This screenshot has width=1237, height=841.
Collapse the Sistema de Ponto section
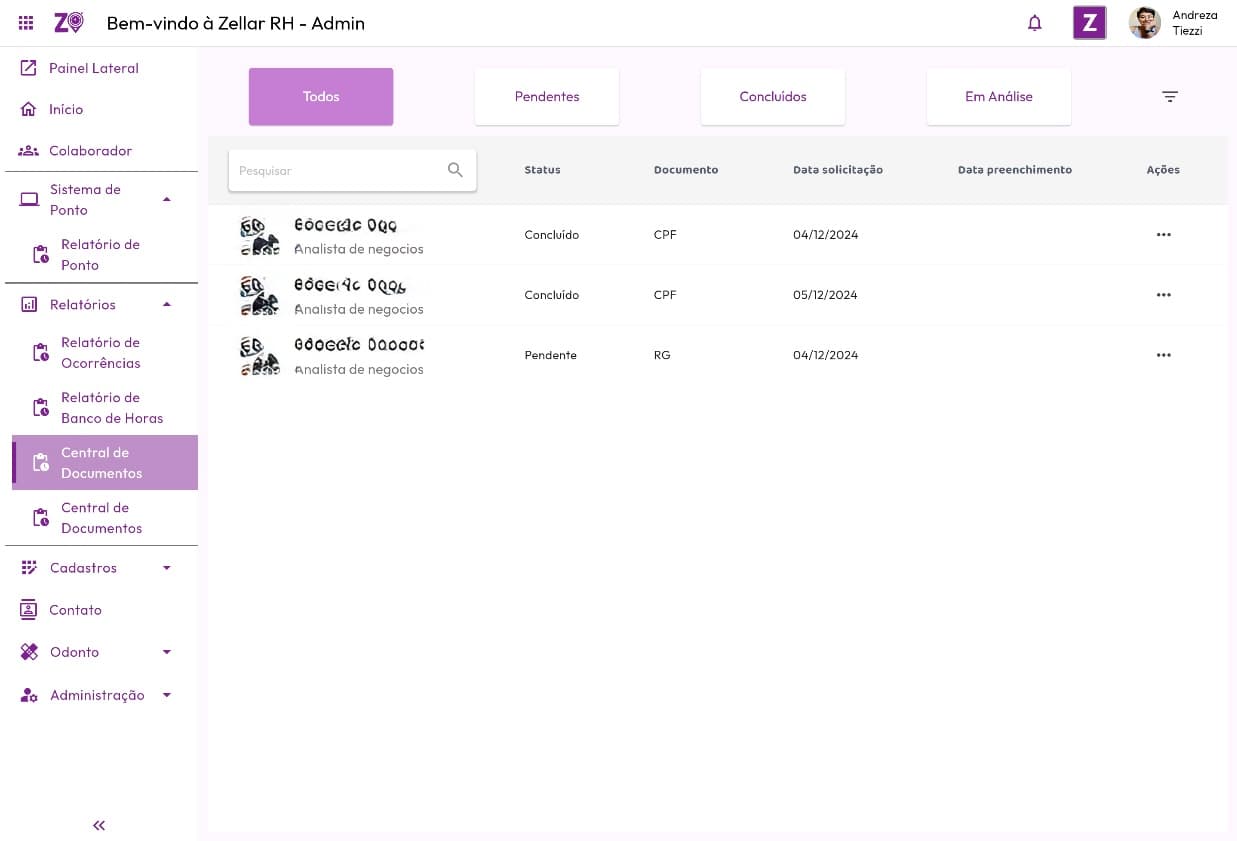[x=167, y=200]
